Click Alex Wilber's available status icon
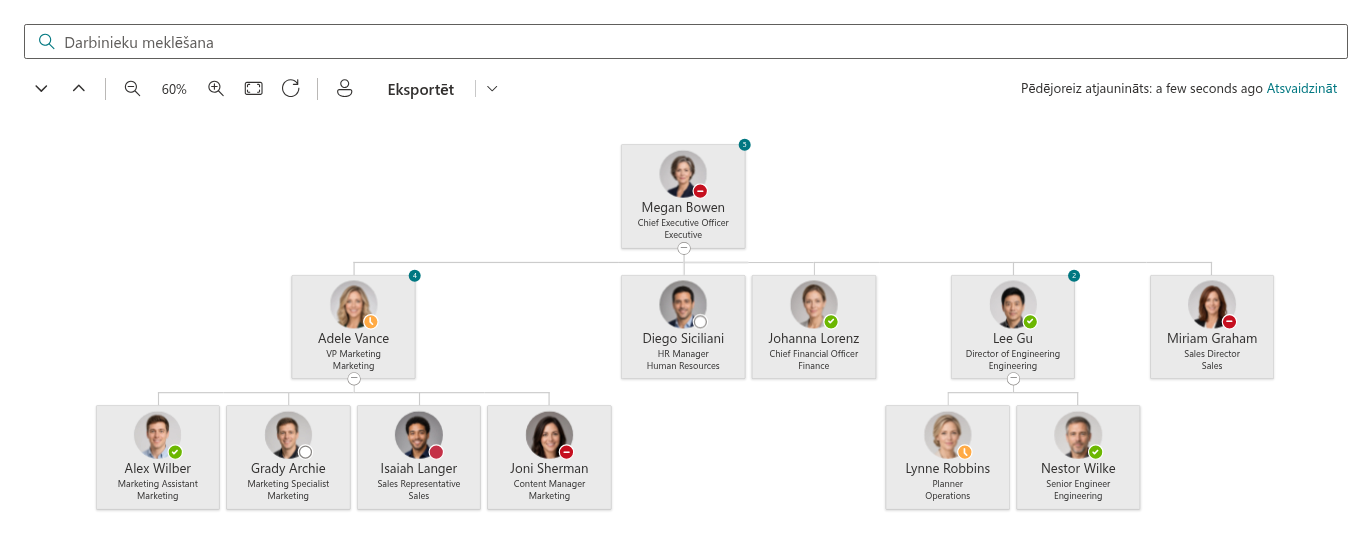 coord(175,452)
